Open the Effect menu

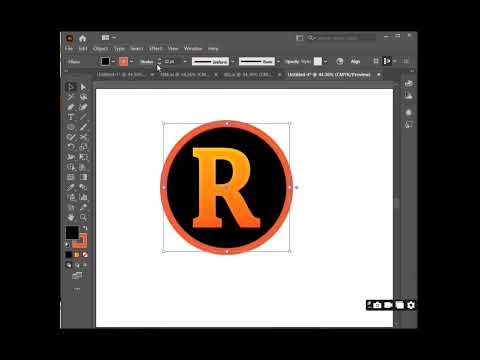coord(155,49)
